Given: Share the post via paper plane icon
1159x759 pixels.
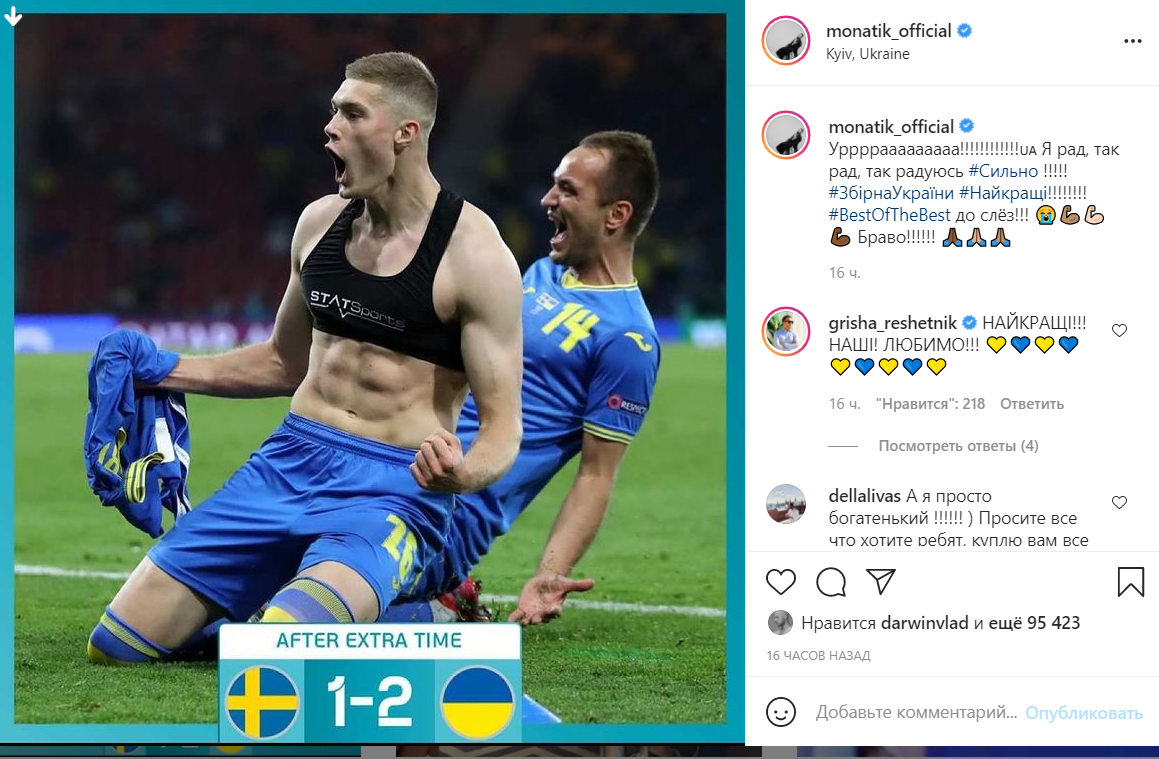Looking at the screenshot, I should 881,582.
